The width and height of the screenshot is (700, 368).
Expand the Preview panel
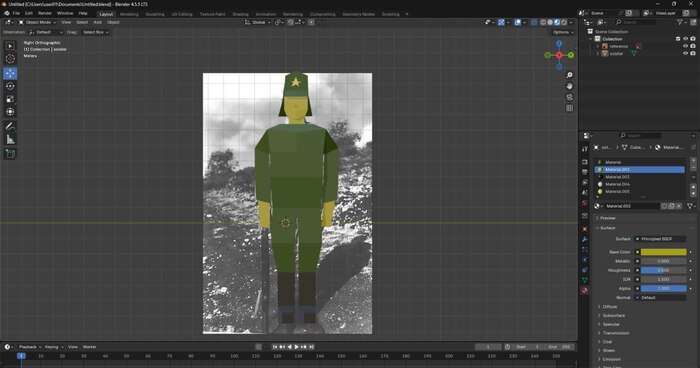(x=607, y=218)
